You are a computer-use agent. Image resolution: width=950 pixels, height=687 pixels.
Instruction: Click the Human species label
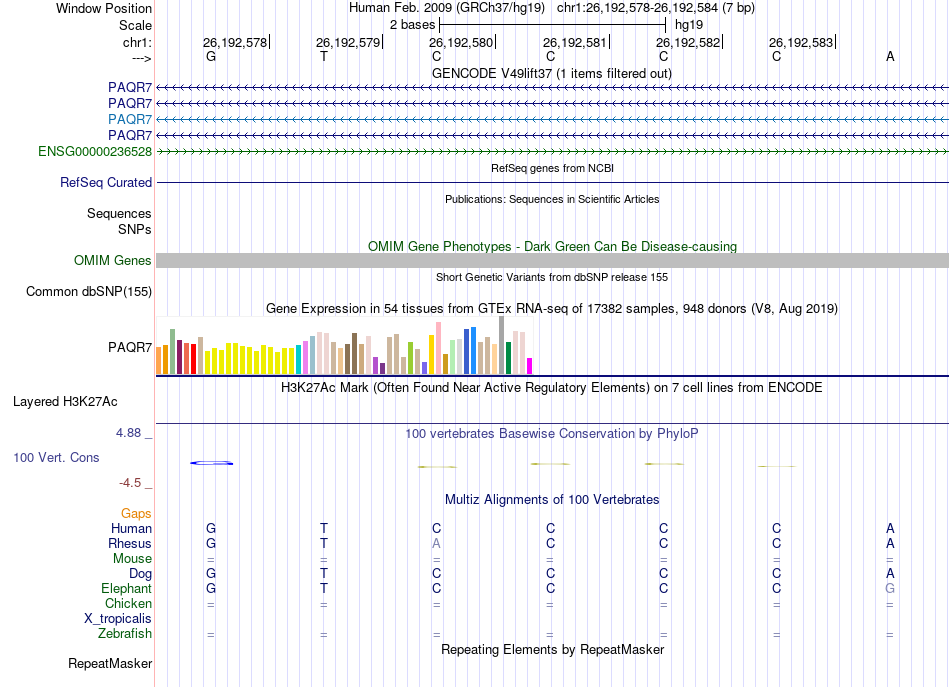pos(131,528)
